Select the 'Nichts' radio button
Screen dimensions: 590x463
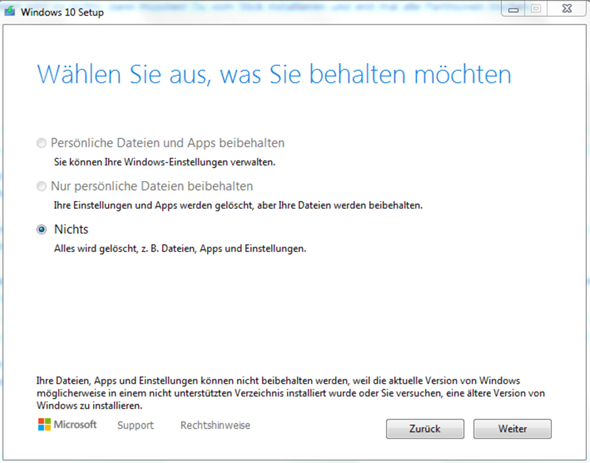(41, 229)
